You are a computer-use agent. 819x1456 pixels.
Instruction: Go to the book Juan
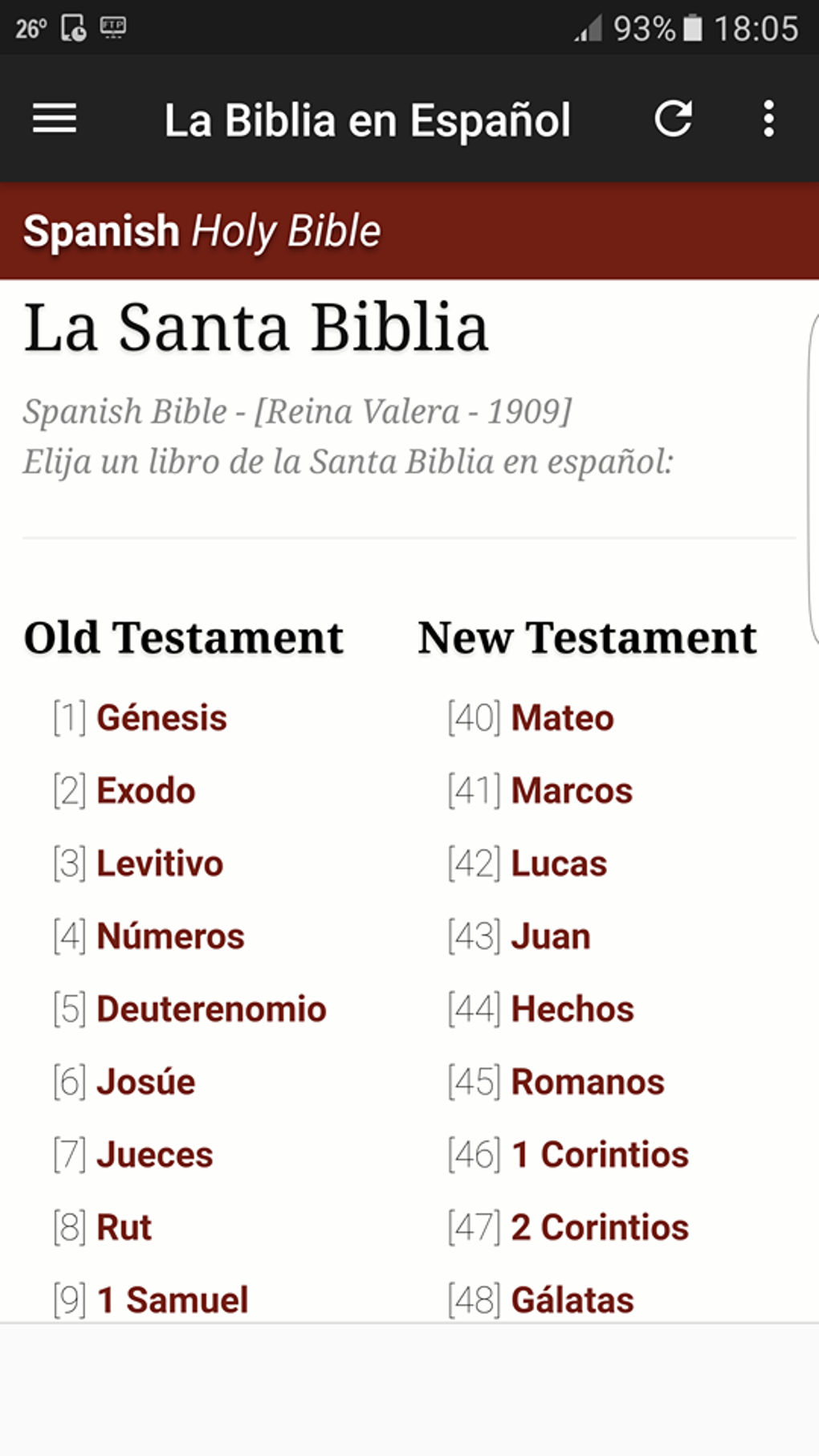pos(551,936)
